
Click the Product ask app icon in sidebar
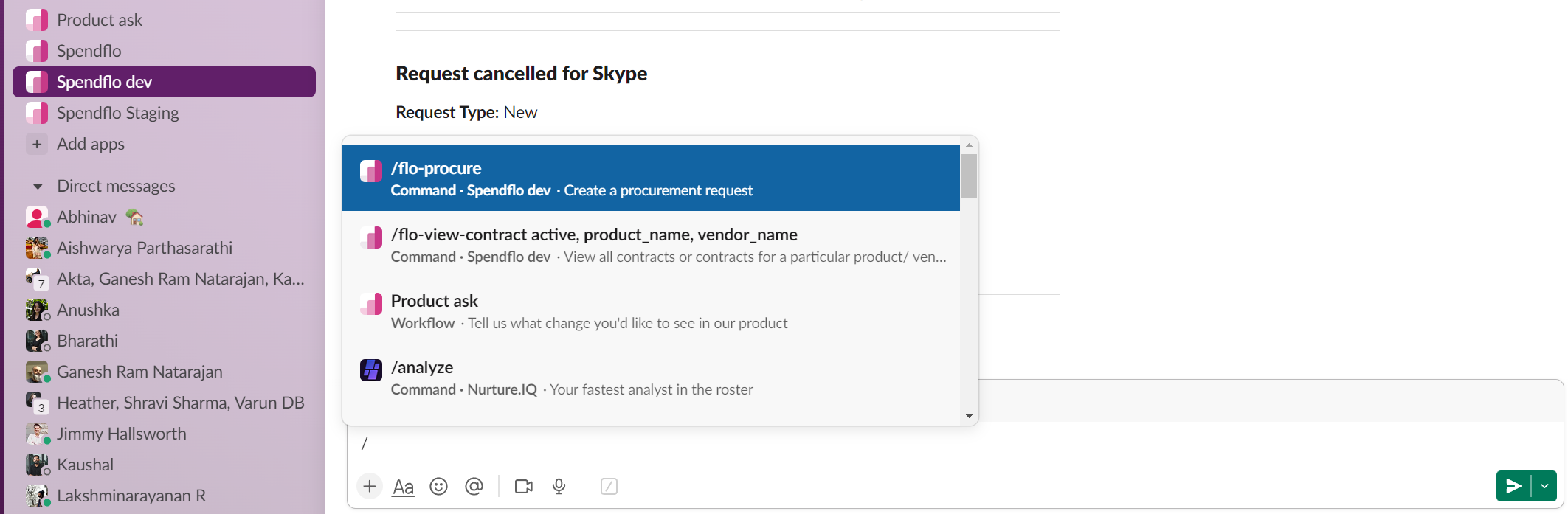tap(37, 20)
